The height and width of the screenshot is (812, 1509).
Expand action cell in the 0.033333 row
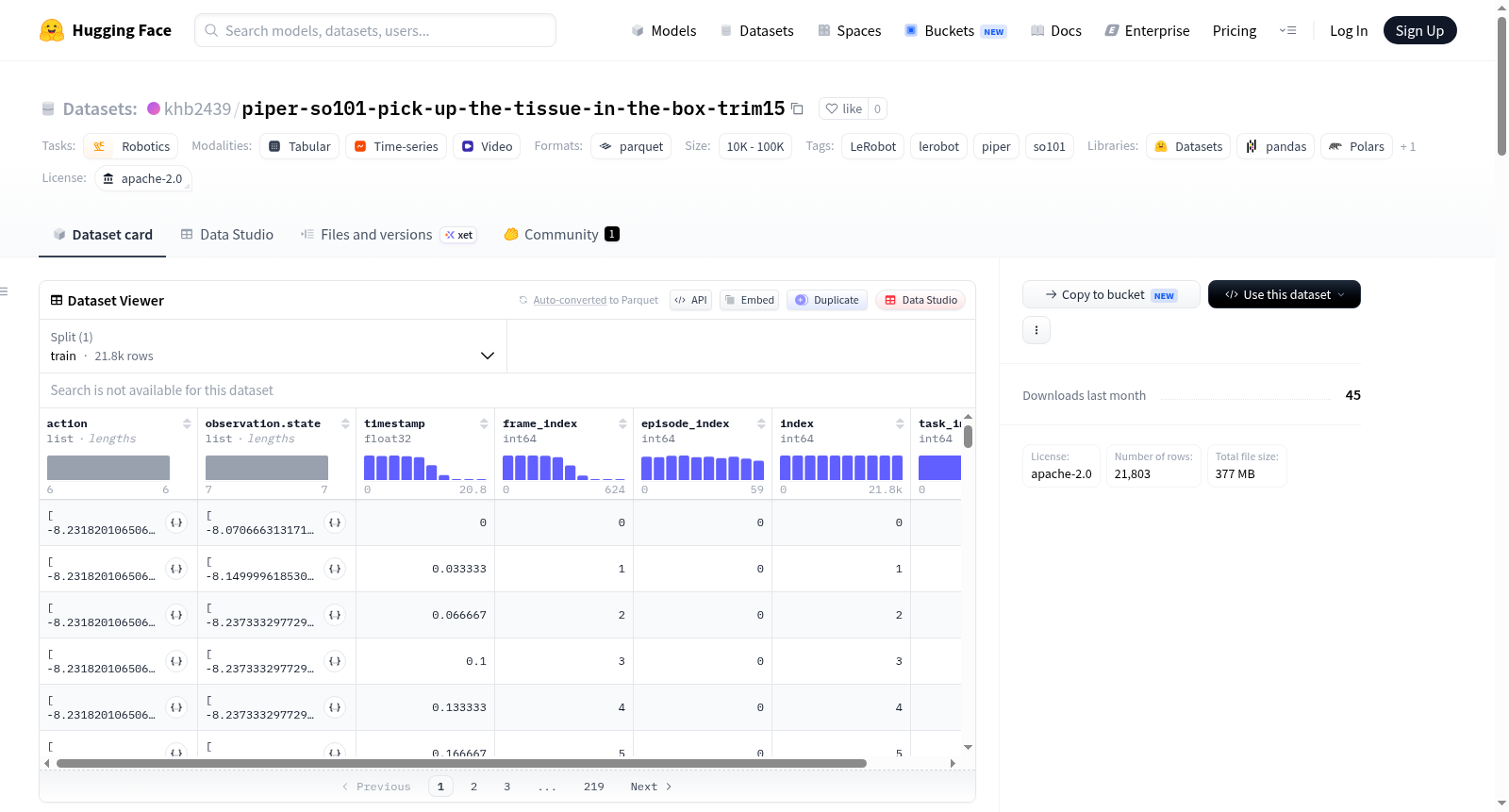(176, 569)
